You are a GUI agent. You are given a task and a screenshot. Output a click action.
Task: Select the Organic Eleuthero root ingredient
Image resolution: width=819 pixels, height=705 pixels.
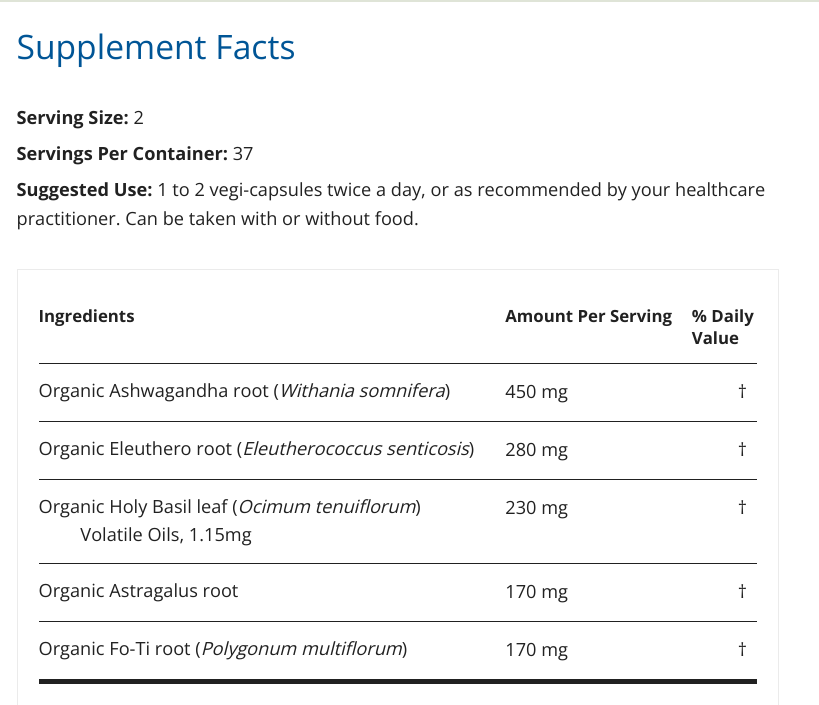click(256, 449)
